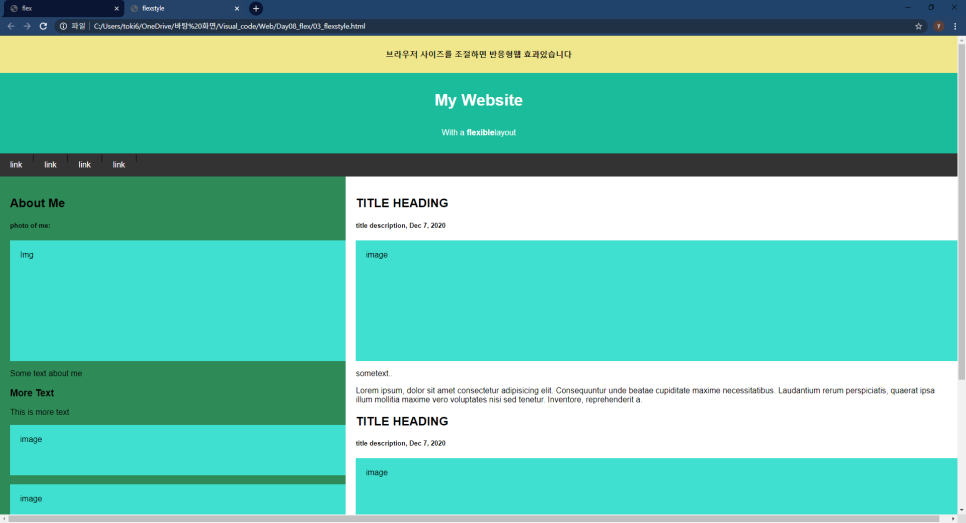Click the Korean notice text in yellow banner
This screenshot has height=523, width=966.
point(478,54)
